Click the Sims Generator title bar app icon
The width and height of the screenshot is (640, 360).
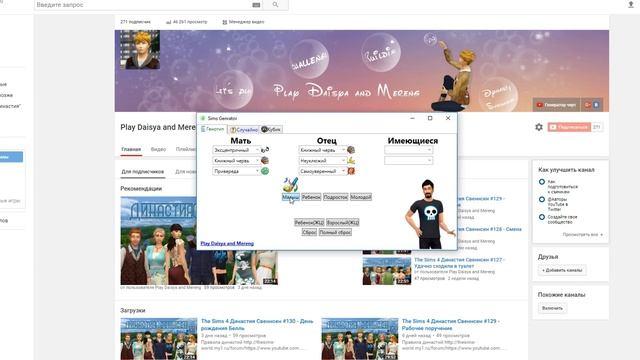click(x=202, y=118)
